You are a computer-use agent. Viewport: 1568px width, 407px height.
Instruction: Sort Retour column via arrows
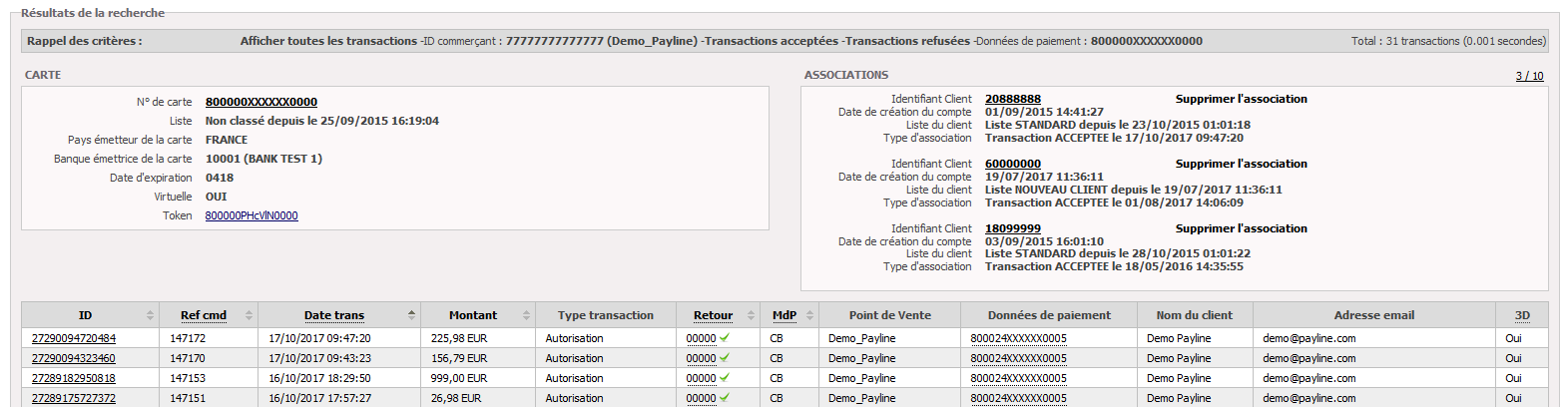pyautogui.click(x=751, y=315)
